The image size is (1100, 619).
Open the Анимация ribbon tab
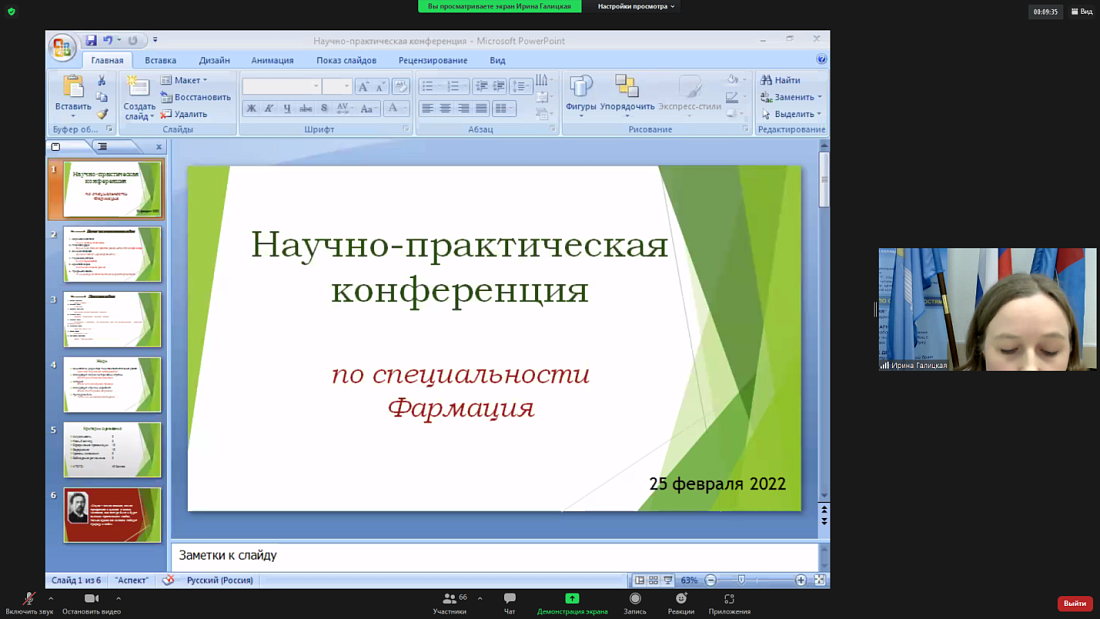pyautogui.click(x=275, y=60)
